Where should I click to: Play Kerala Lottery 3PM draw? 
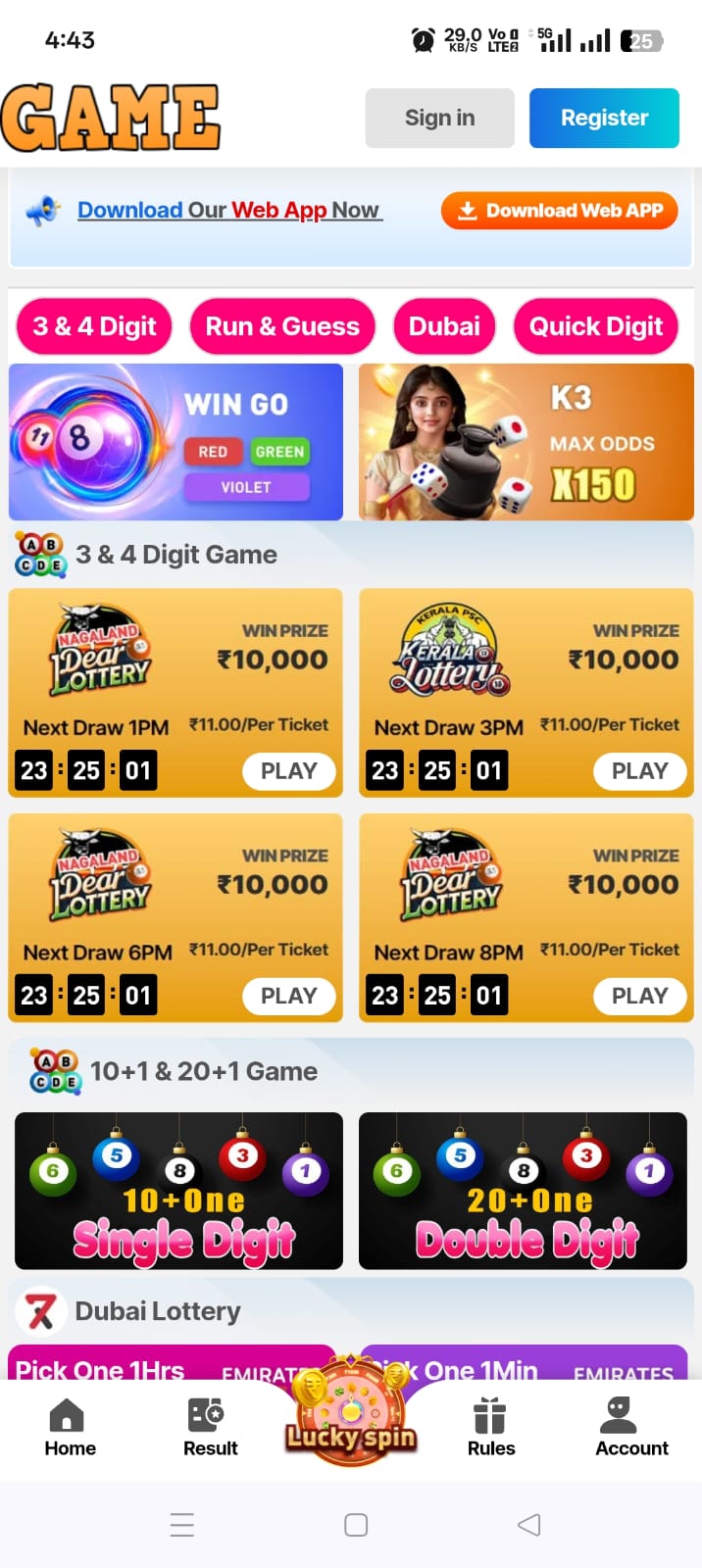(639, 771)
